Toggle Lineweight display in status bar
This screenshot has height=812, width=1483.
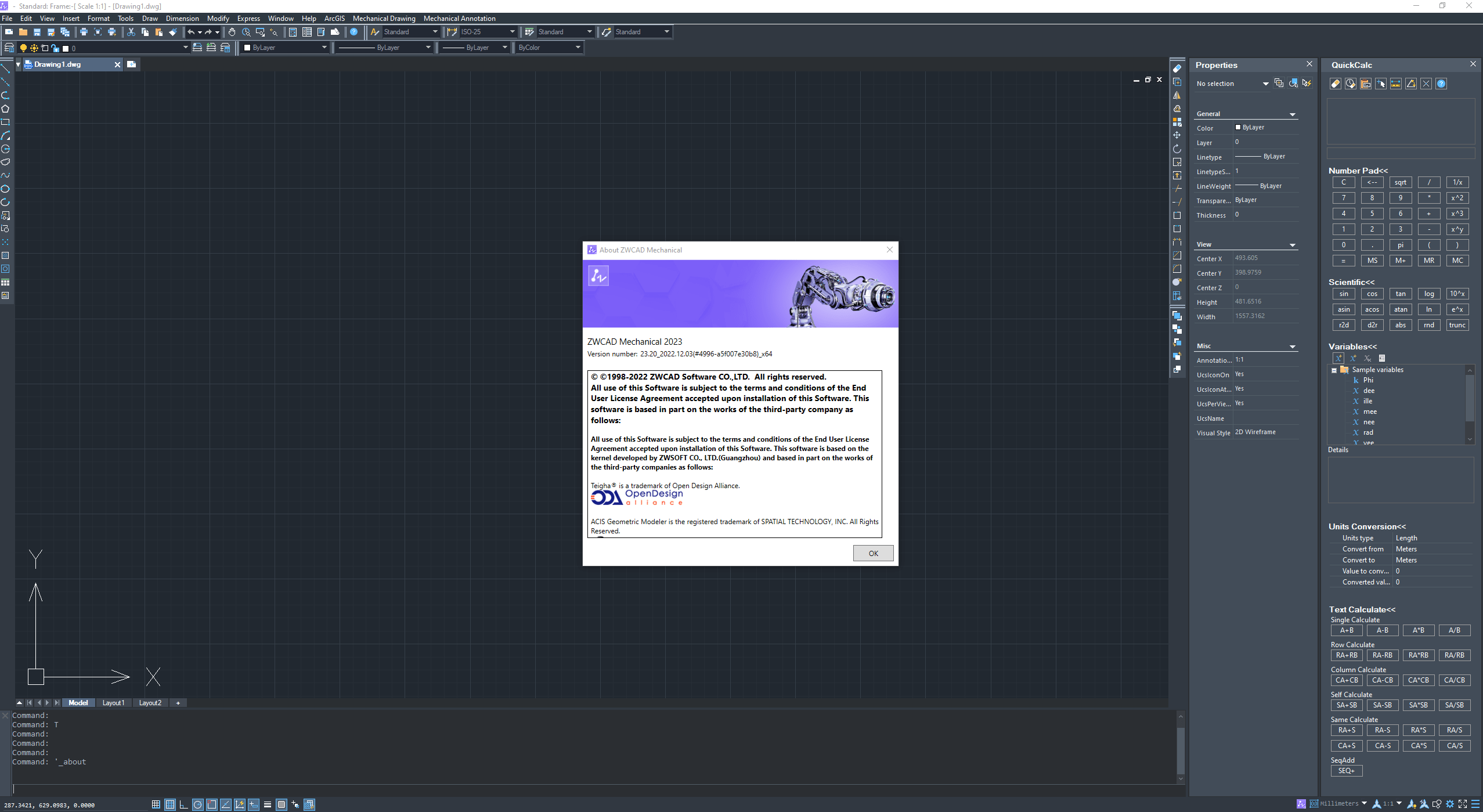pos(268,804)
